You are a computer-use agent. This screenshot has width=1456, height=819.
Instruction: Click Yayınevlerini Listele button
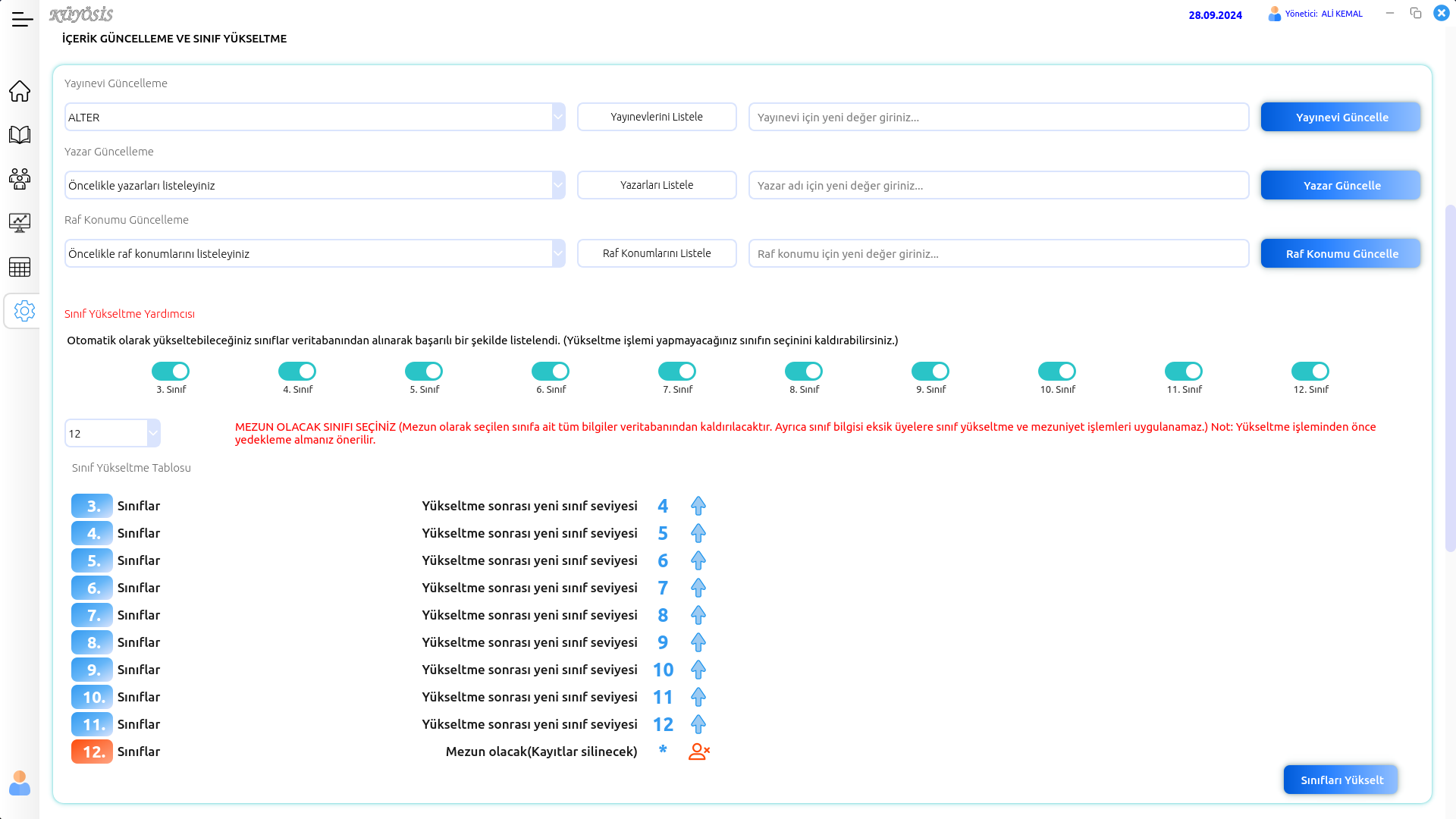pyautogui.click(x=657, y=117)
